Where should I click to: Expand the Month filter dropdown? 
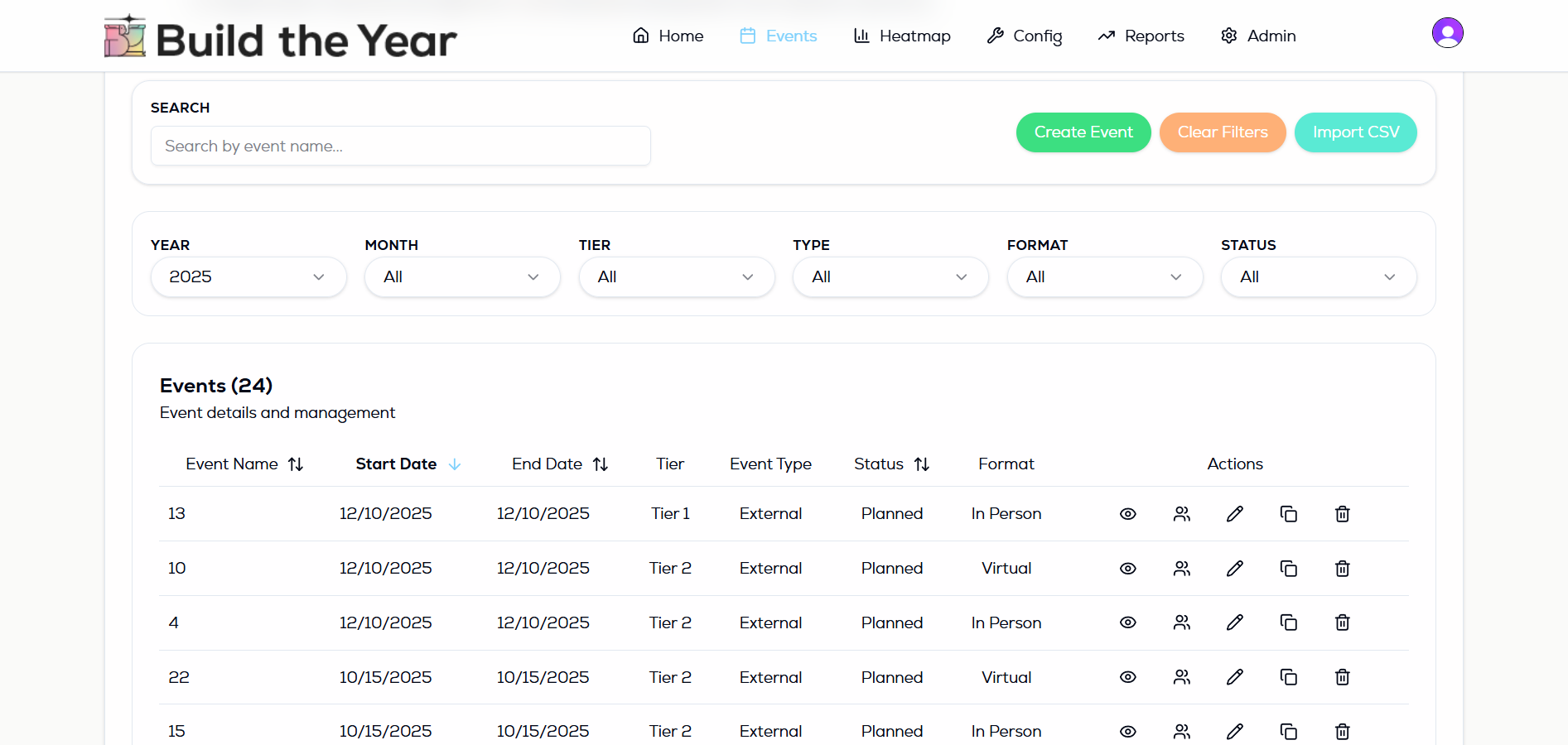[462, 277]
